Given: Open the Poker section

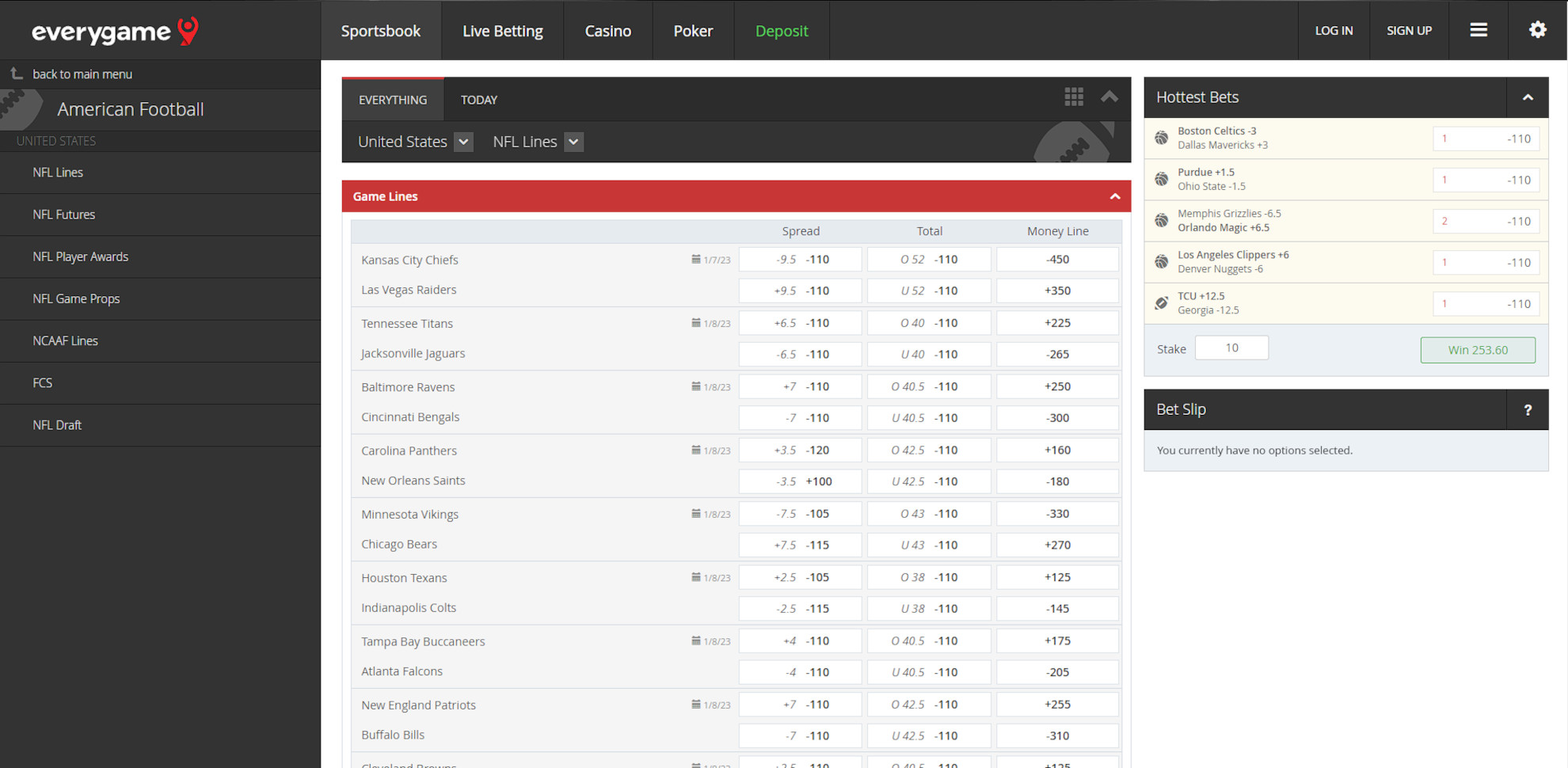Looking at the screenshot, I should pyautogui.click(x=694, y=31).
